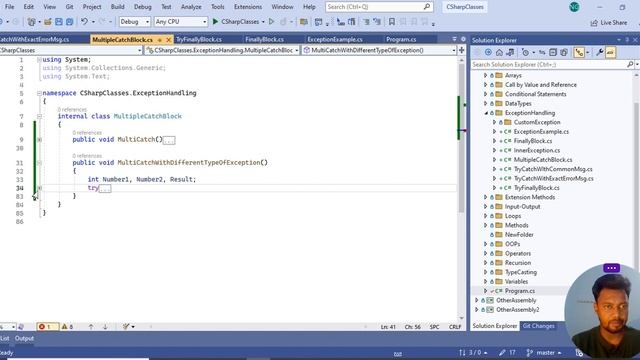Open the Debug configuration dropdown
640x360 pixels.
135,22
